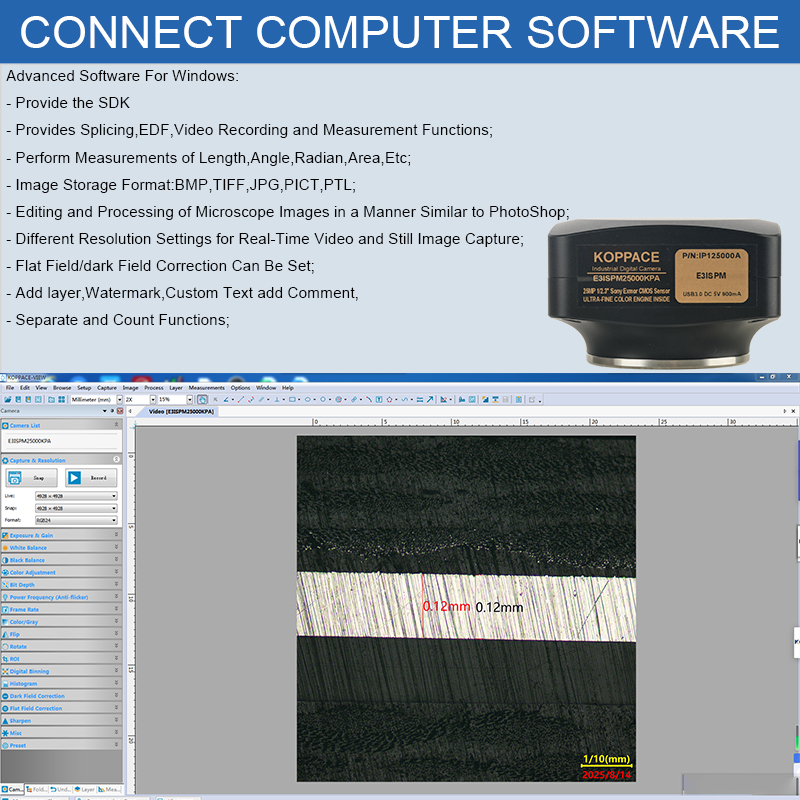Switch to the Layer bottom tab
Viewport: 800px width, 800px height.
pyautogui.click(x=86, y=789)
